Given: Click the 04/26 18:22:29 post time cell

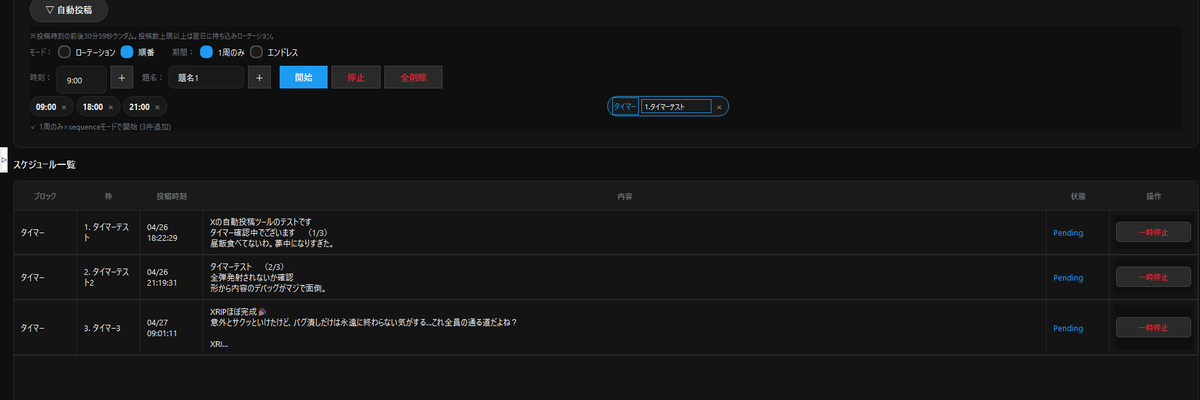Looking at the screenshot, I should pyautogui.click(x=171, y=233).
